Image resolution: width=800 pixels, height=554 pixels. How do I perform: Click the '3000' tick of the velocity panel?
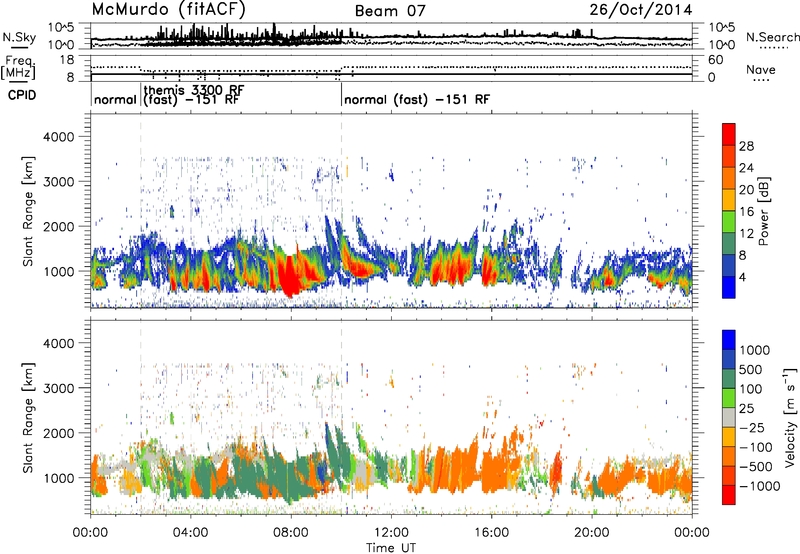click(59, 388)
